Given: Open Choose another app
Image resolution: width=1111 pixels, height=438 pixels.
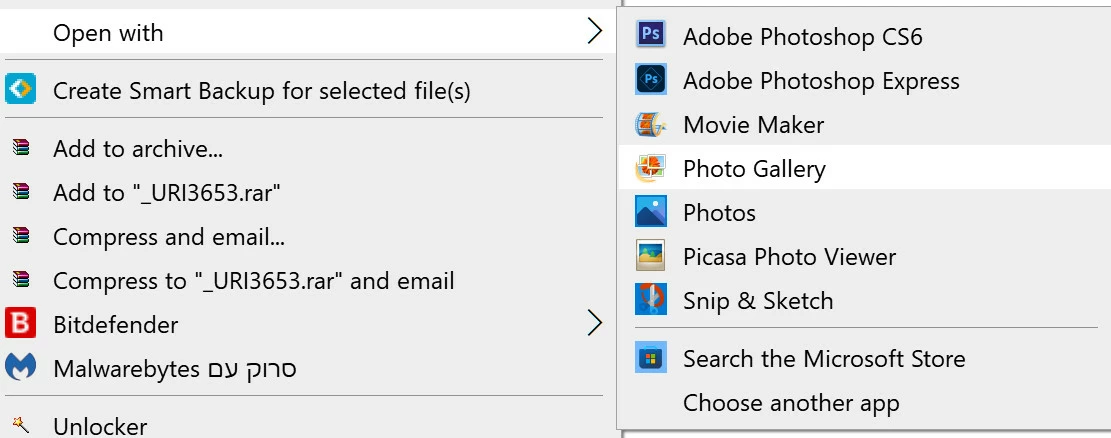Looking at the screenshot, I should point(790,403).
